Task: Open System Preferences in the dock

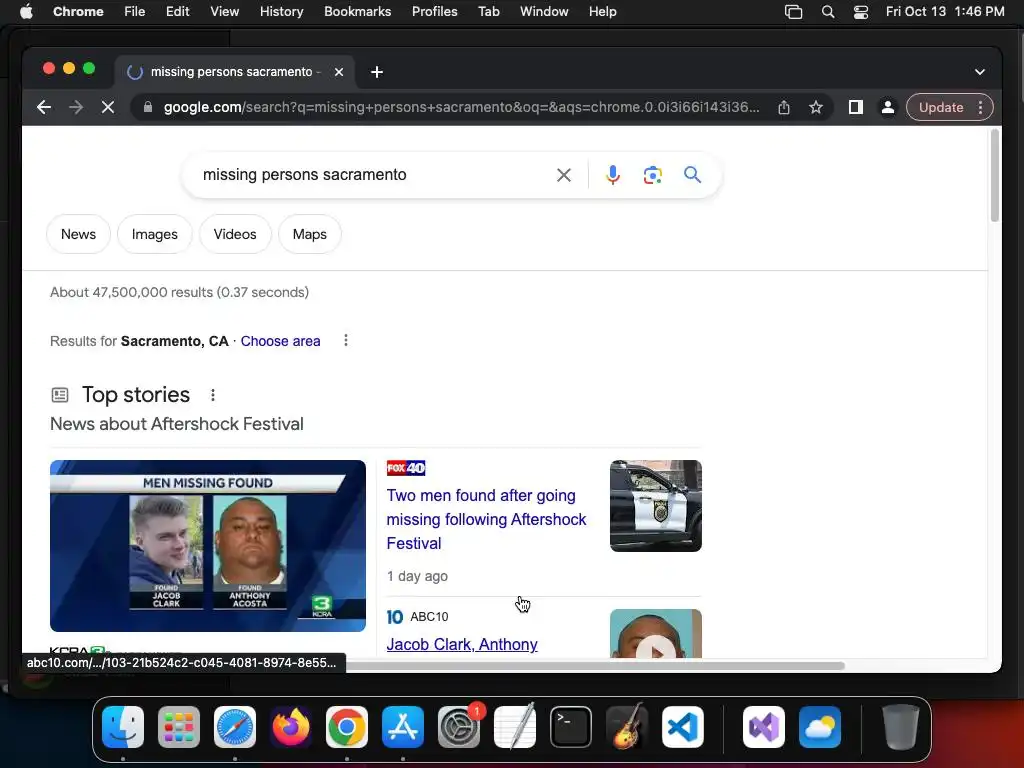Action: (458, 727)
